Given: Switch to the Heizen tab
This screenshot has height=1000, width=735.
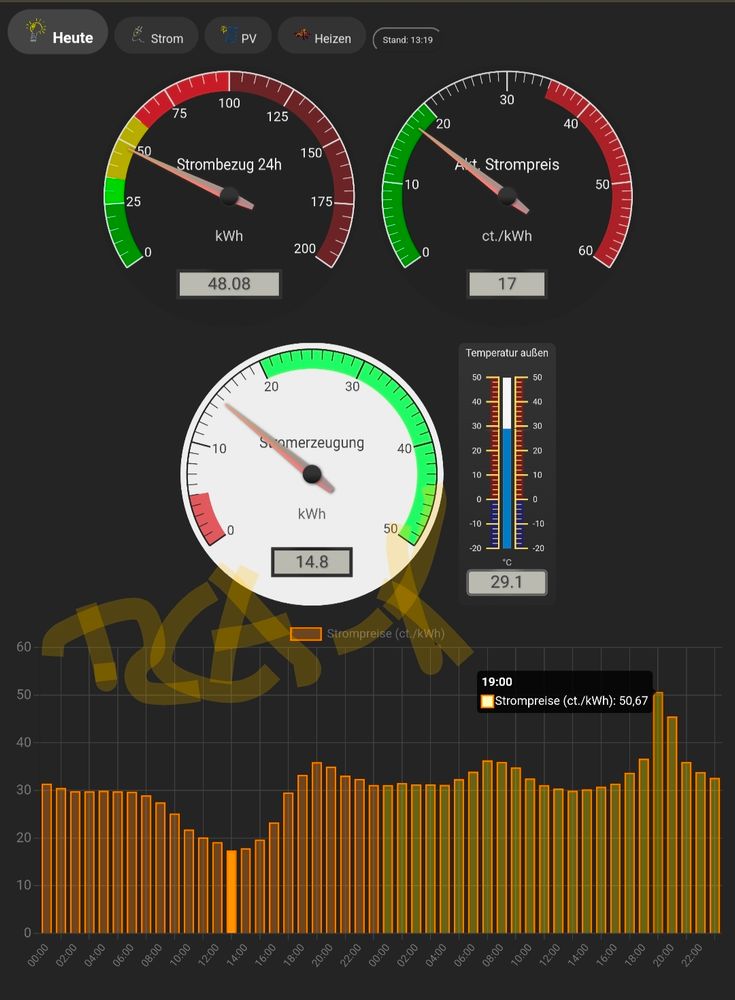Looking at the screenshot, I should point(322,36).
